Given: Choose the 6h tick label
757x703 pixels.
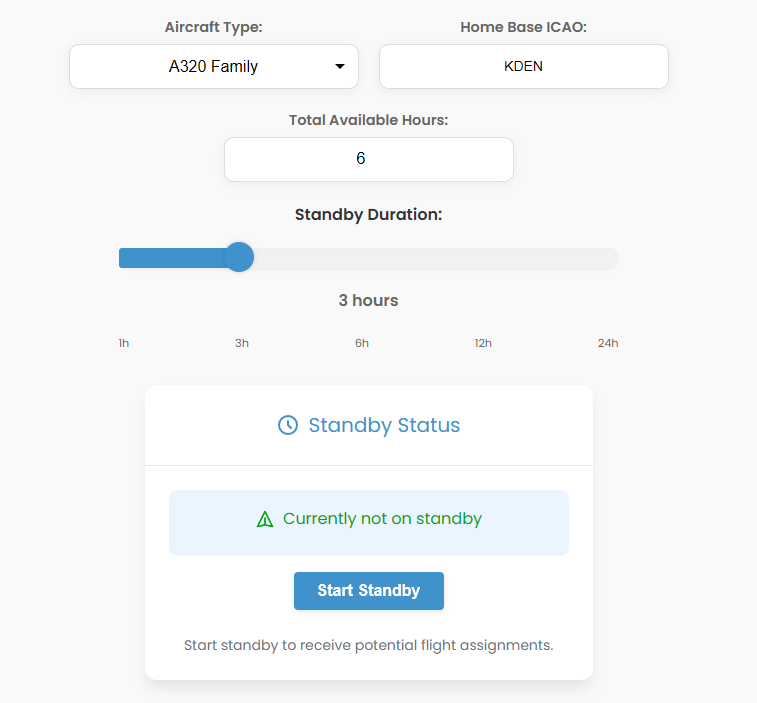Looking at the screenshot, I should (362, 343).
